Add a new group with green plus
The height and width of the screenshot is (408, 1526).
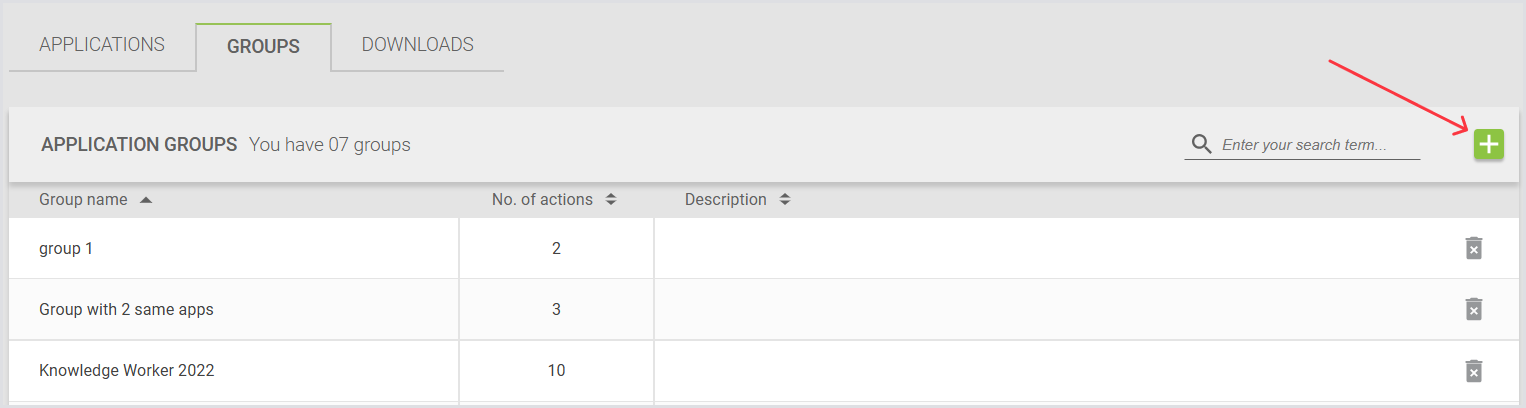[x=1489, y=144]
